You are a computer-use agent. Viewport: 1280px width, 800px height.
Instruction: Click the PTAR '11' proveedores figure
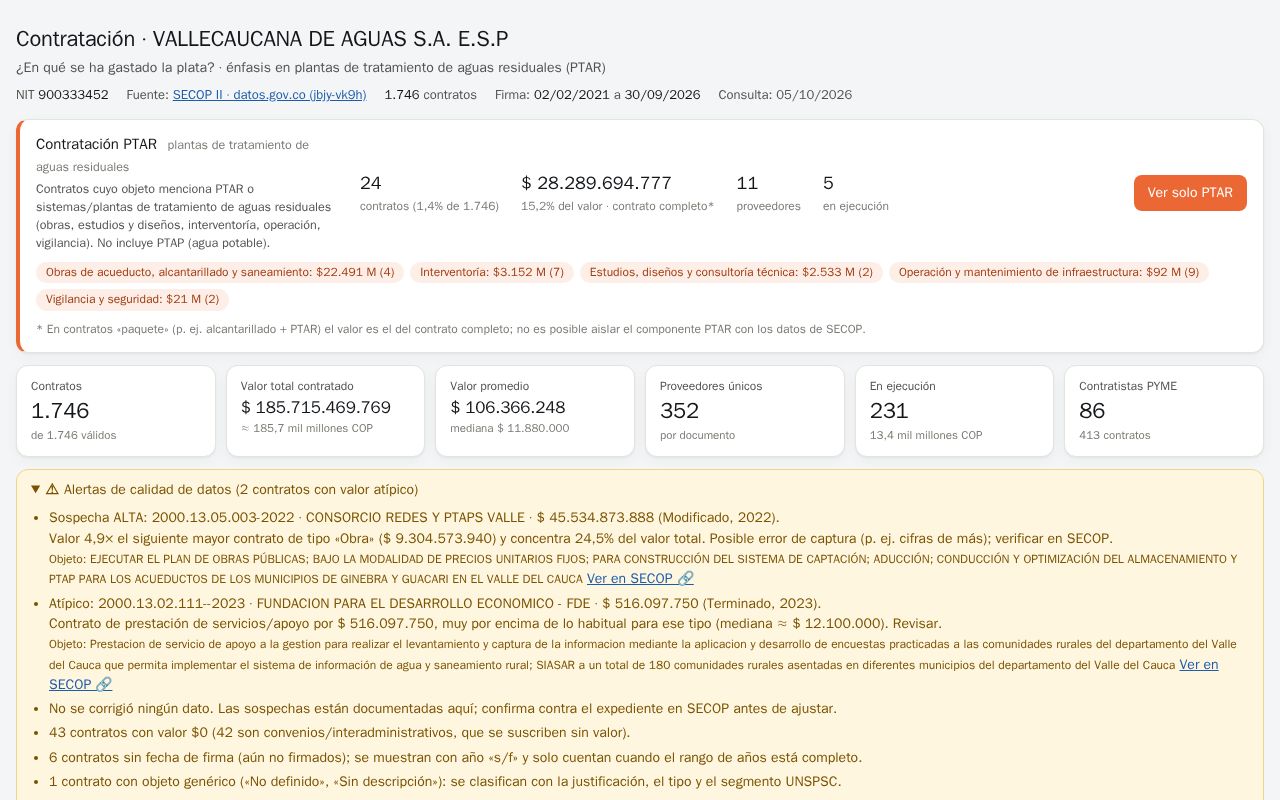pos(747,183)
